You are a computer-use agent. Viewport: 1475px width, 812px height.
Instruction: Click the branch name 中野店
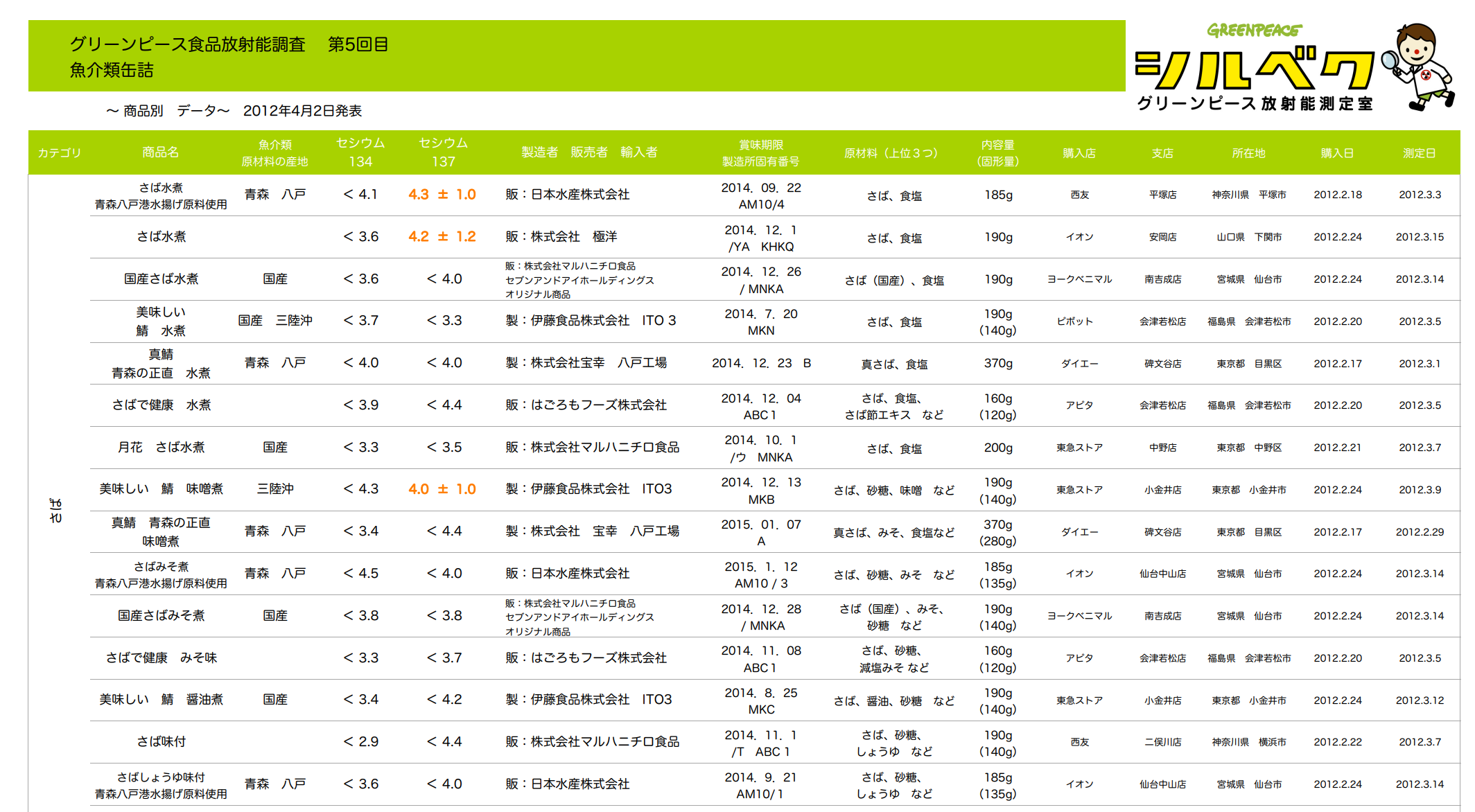click(1163, 448)
